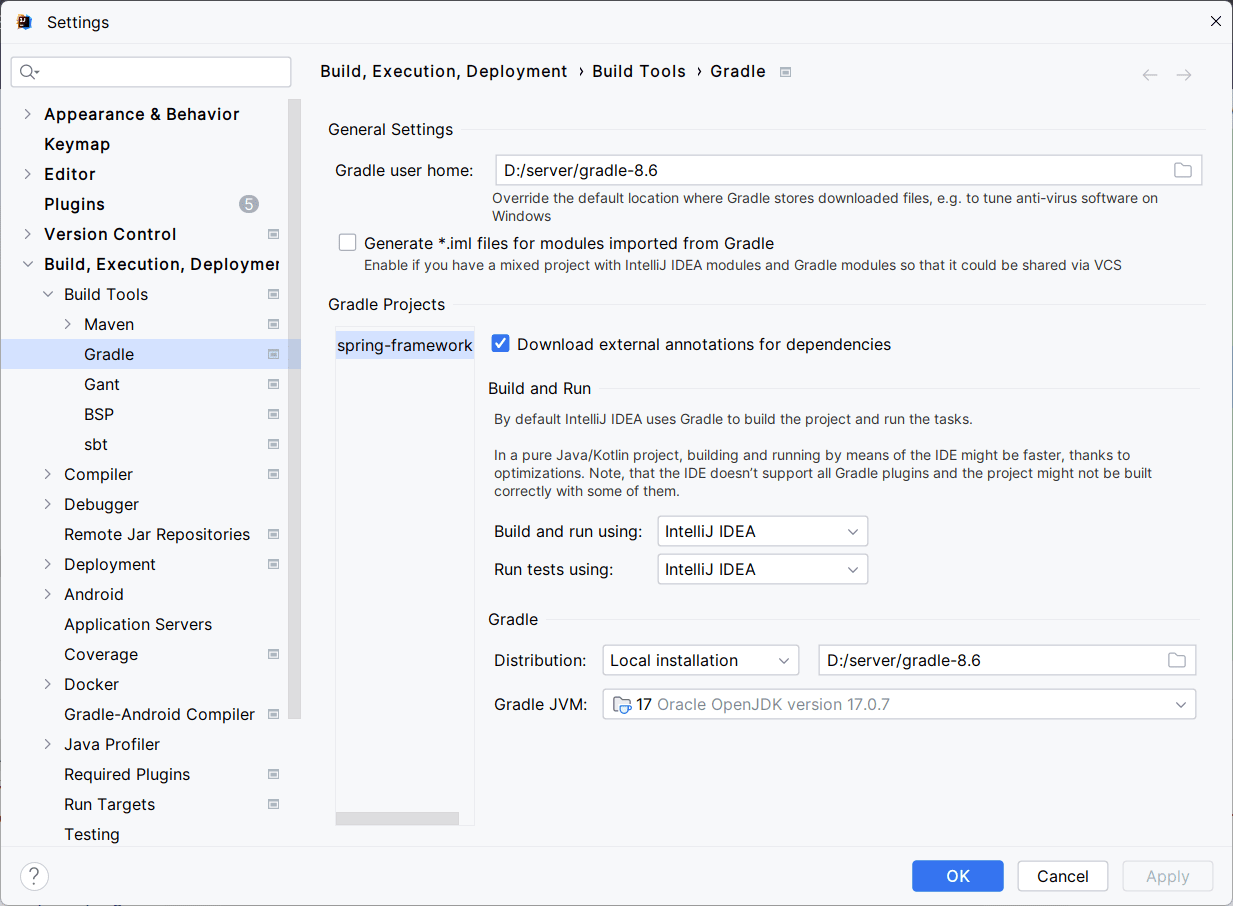This screenshot has height=906, width=1233.
Task: Click Cancel to discard changes
Action: 1063,876
